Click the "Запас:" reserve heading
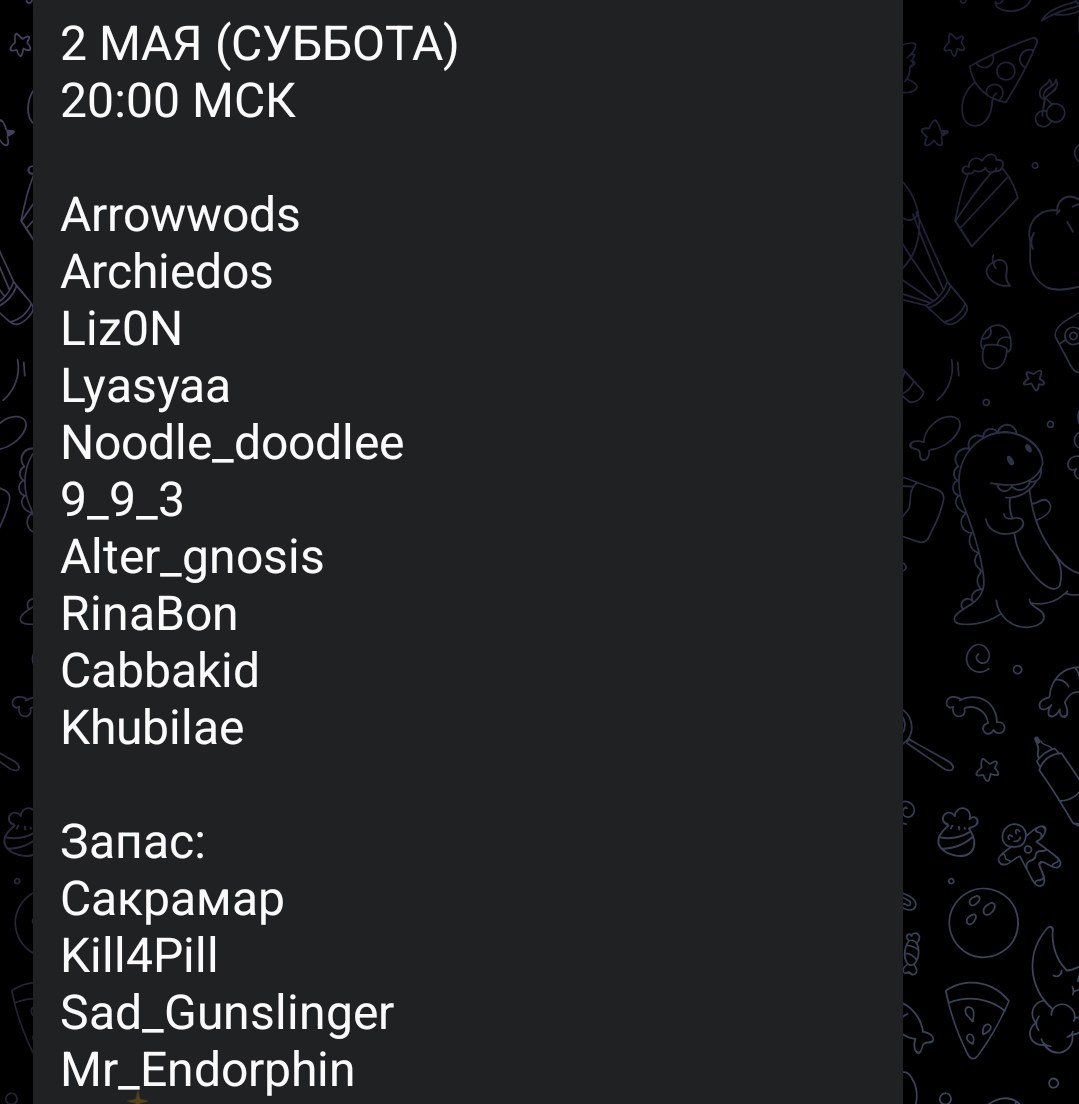1079x1104 pixels. [132, 841]
